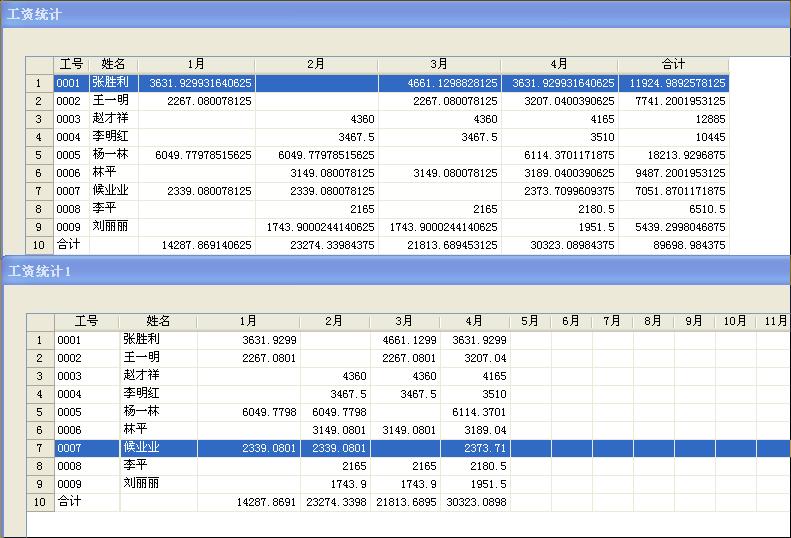Click the name cell 候业业 in the bottom table

tap(158, 448)
